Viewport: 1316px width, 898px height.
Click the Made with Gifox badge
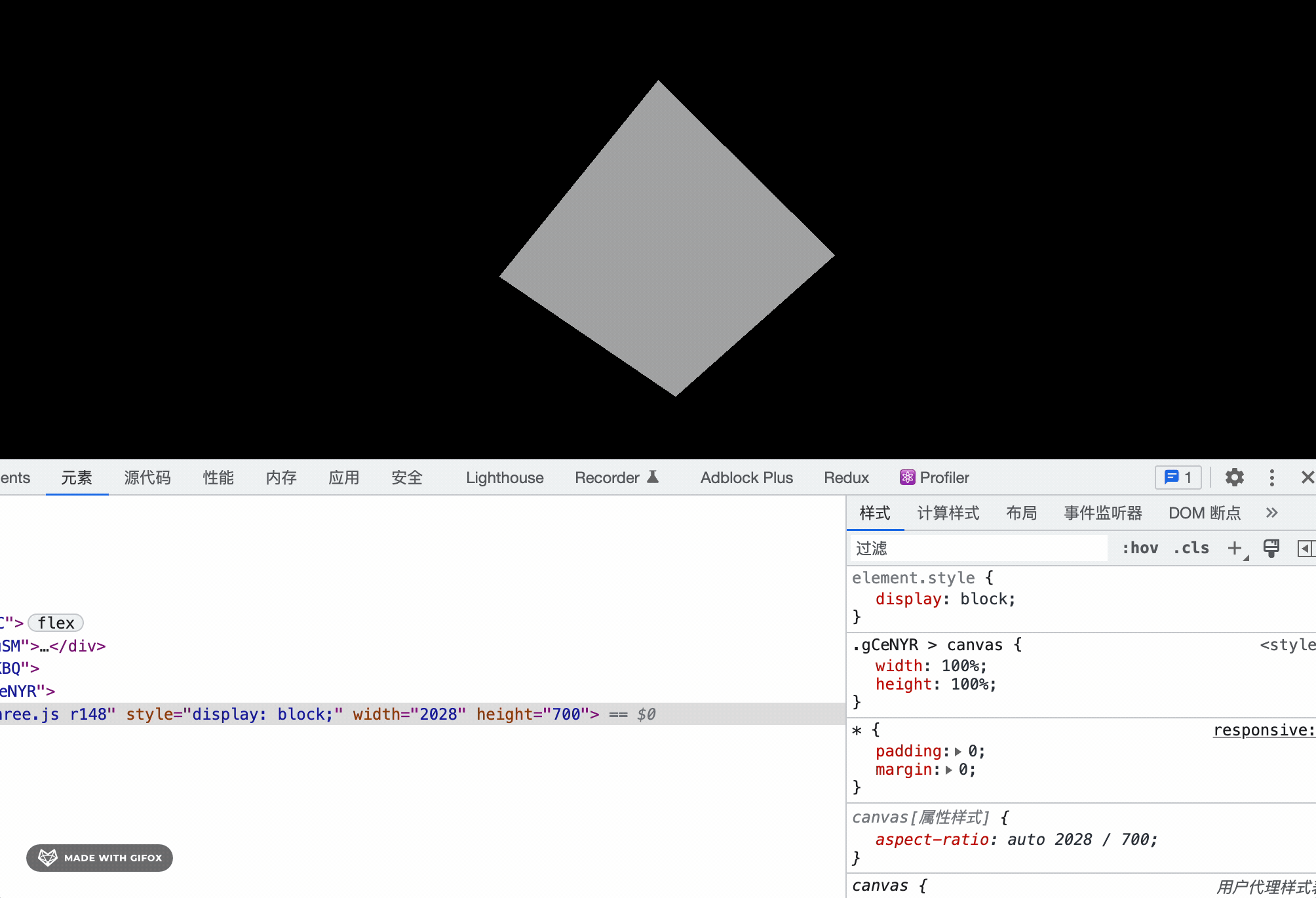click(99, 857)
